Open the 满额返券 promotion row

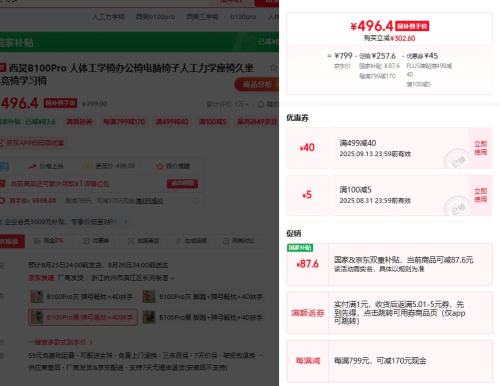pos(389,313)
